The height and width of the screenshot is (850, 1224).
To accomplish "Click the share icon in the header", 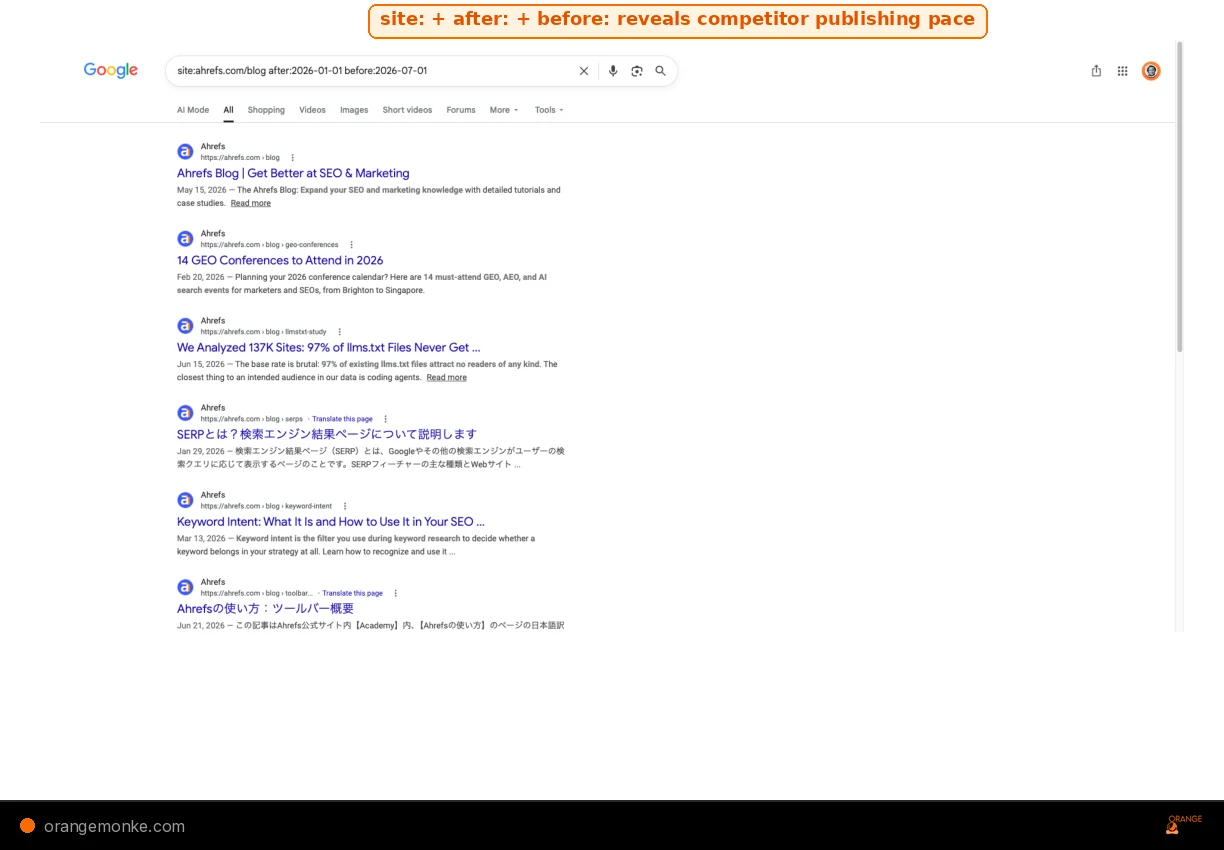I will (1096, 71).
